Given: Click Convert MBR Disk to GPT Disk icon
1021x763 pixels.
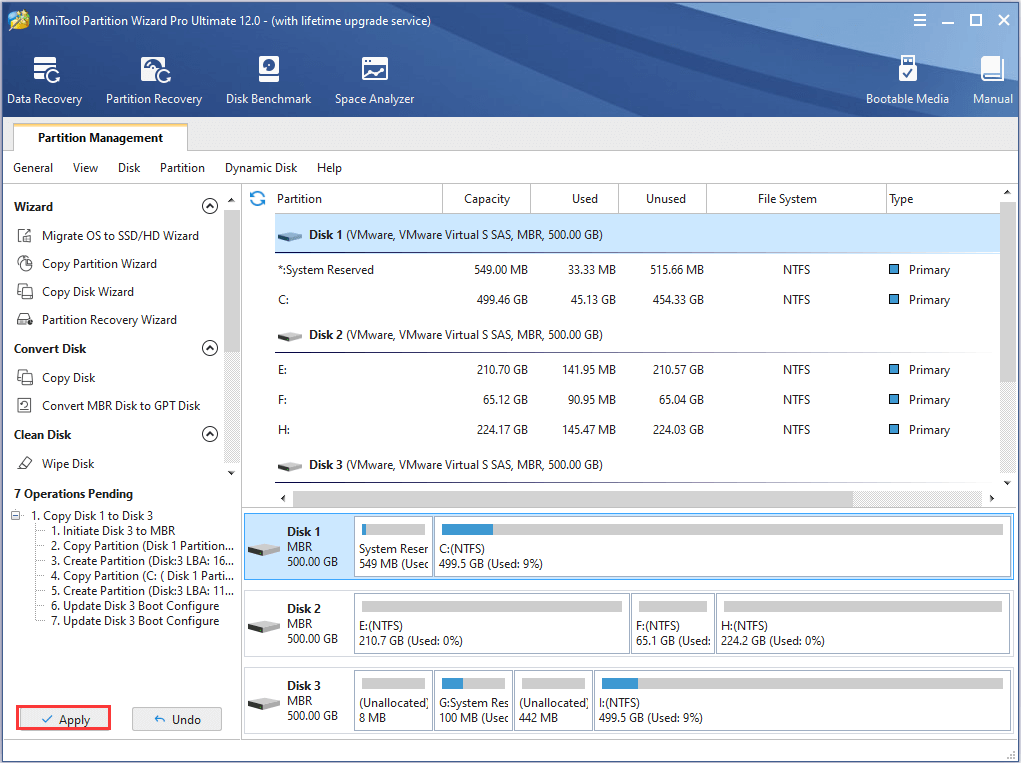Looking at the screenshot, I should [x=25, y=406].
